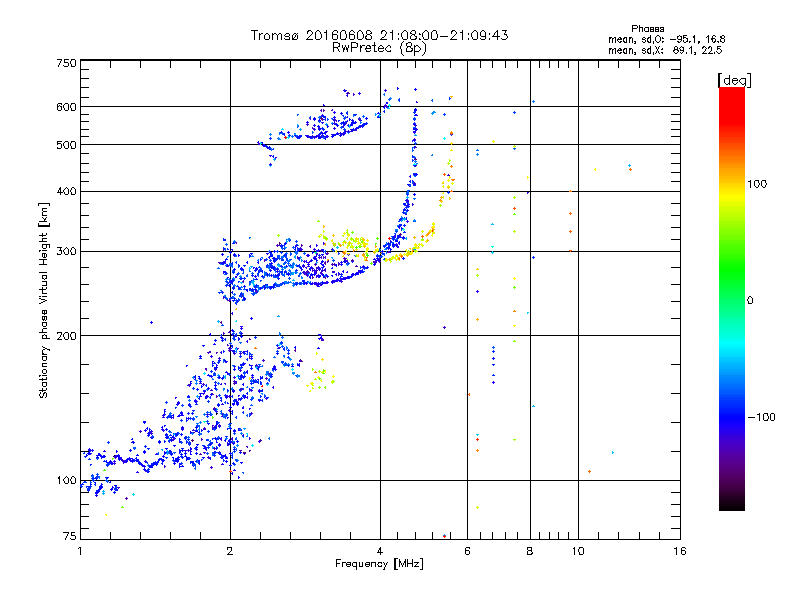Click the 'Frequency [MHz]' axis title
Screen dimensions: 800x600
[x=379, y=564]
